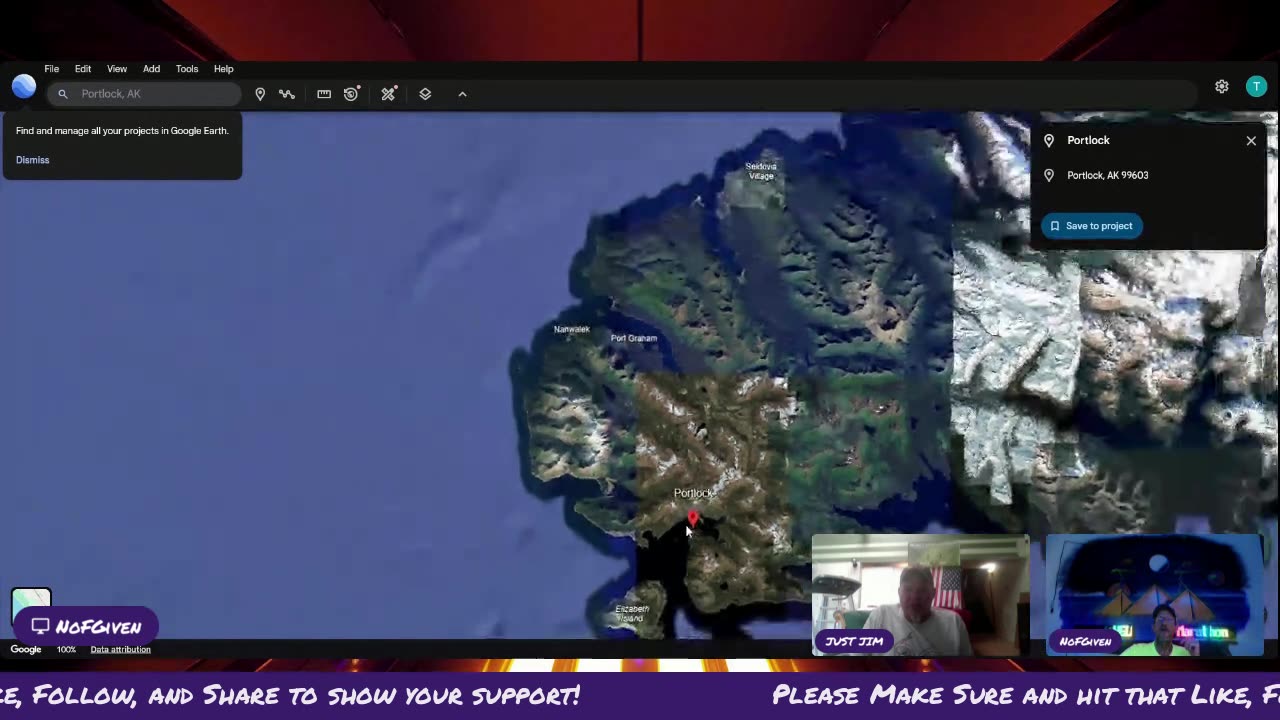Dismiss the projects tip popup
1280x720 pixels.
click(x=32, y=160)
